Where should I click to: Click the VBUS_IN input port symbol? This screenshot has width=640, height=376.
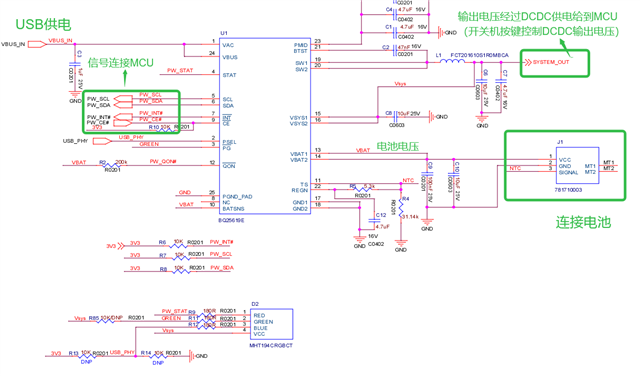pyautogui.click(x=37, y=44)
